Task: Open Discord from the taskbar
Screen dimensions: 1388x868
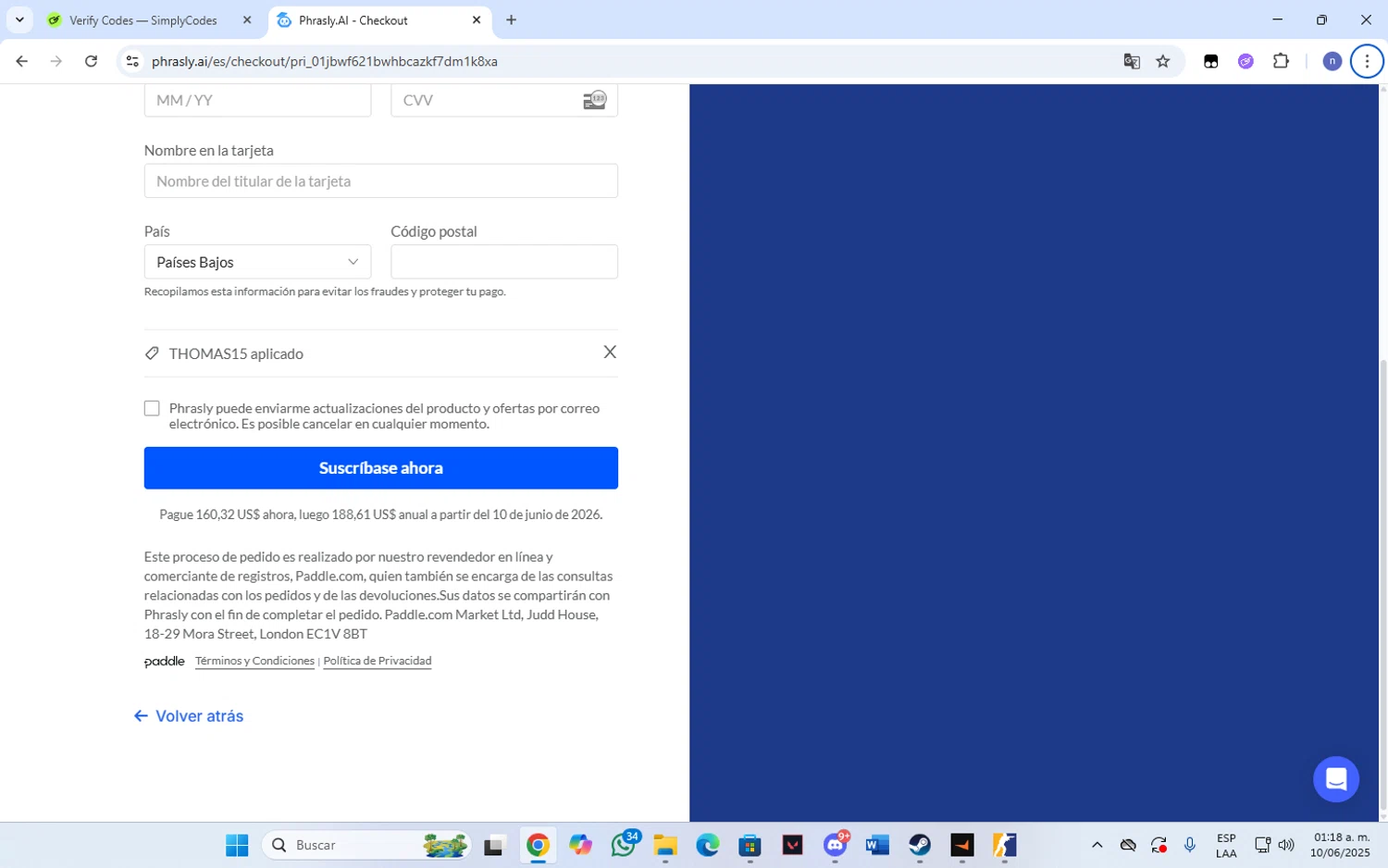Action: (x=836, y=845)
